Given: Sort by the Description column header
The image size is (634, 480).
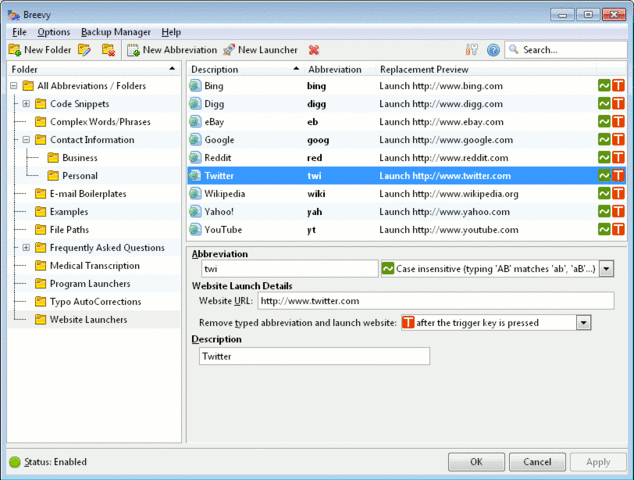Looking at the screenshot, I should pyautogui.click(x=245, y=70).
